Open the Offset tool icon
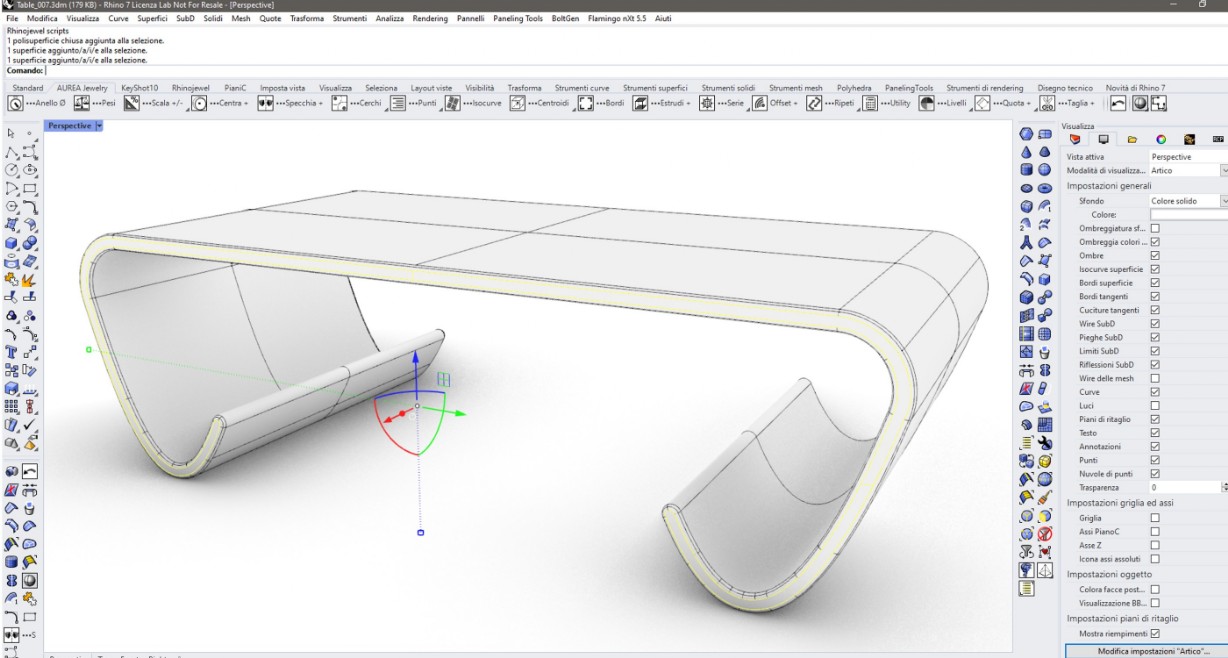This screenshot has height=658, width=1228. (x=760, y=103)
